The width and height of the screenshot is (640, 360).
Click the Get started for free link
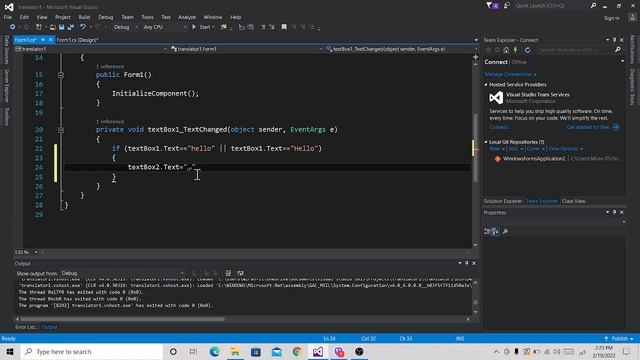588,127
